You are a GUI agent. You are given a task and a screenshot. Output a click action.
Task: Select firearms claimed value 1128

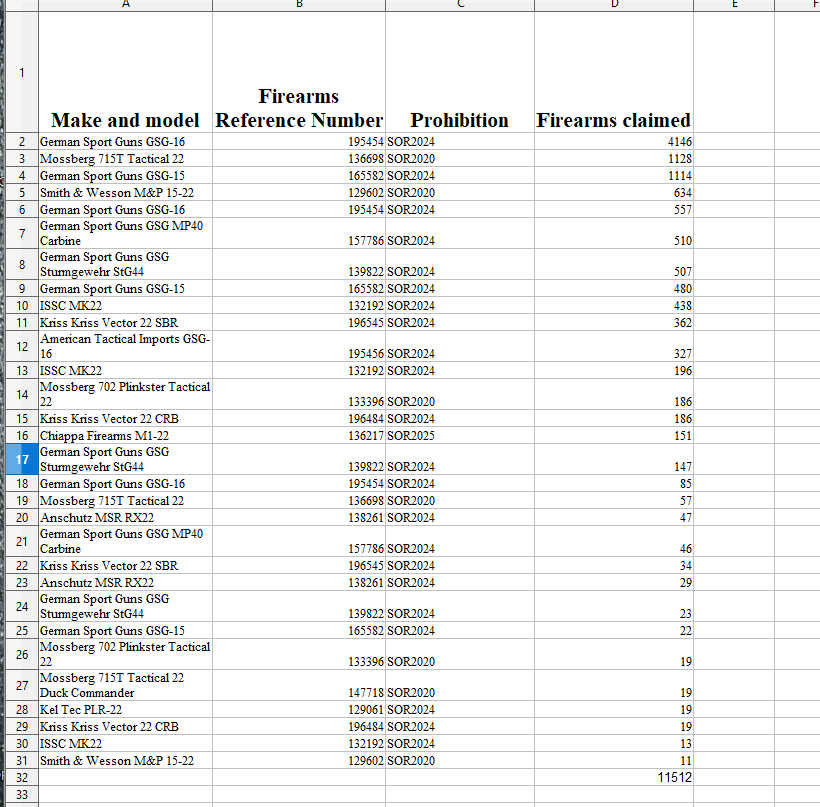pos(614,158)
